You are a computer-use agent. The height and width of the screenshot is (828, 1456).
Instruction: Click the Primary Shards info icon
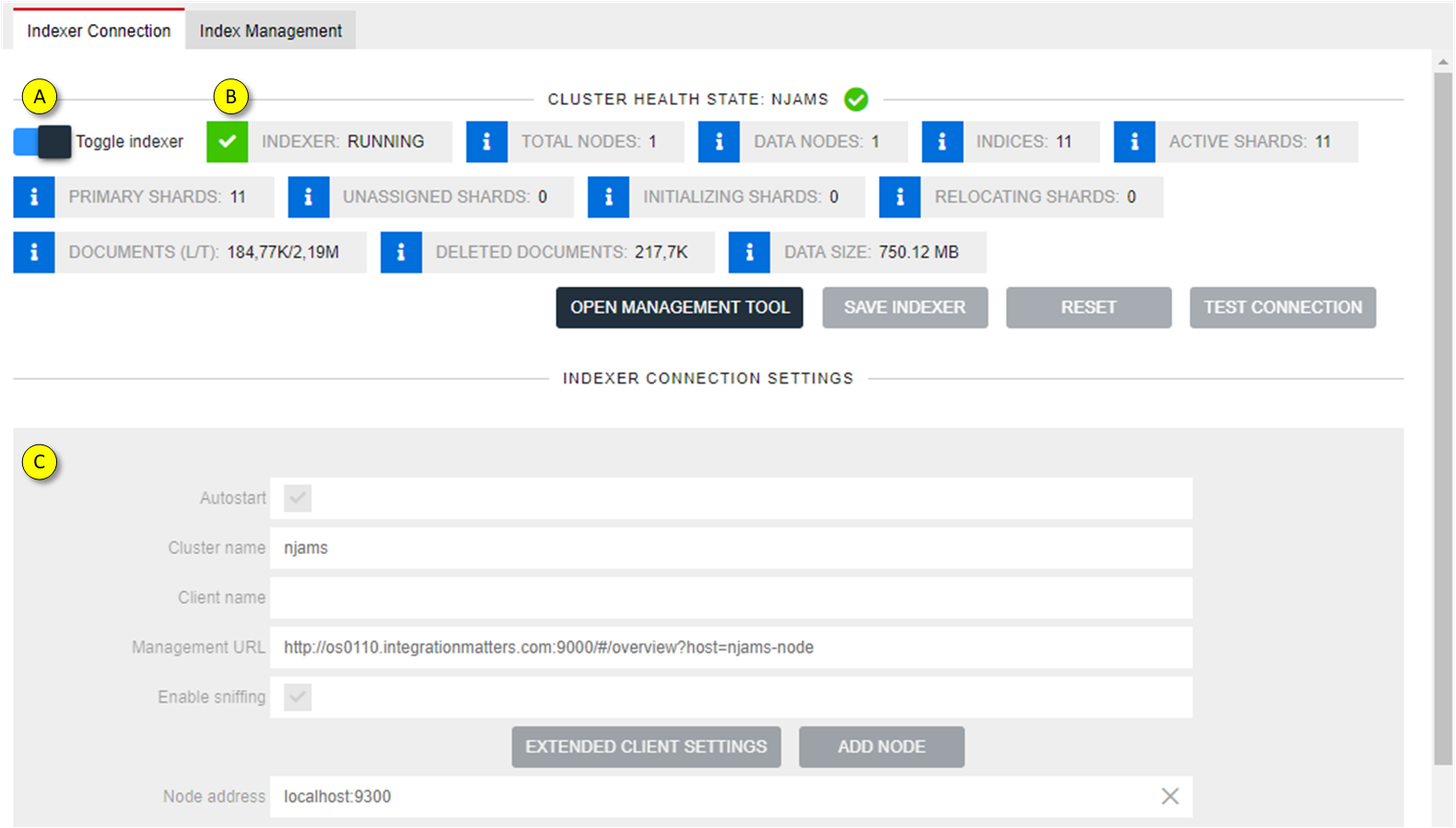(x=34, y=197)
